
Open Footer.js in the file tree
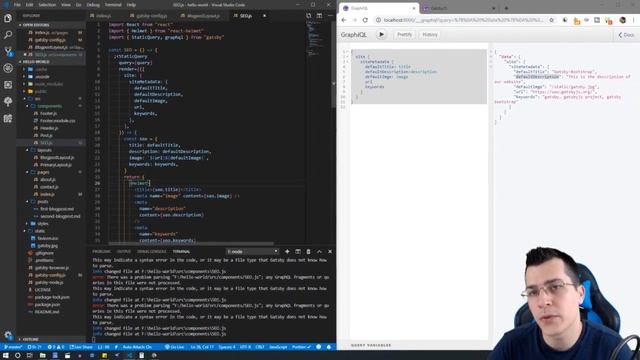[x=49, y=113]
